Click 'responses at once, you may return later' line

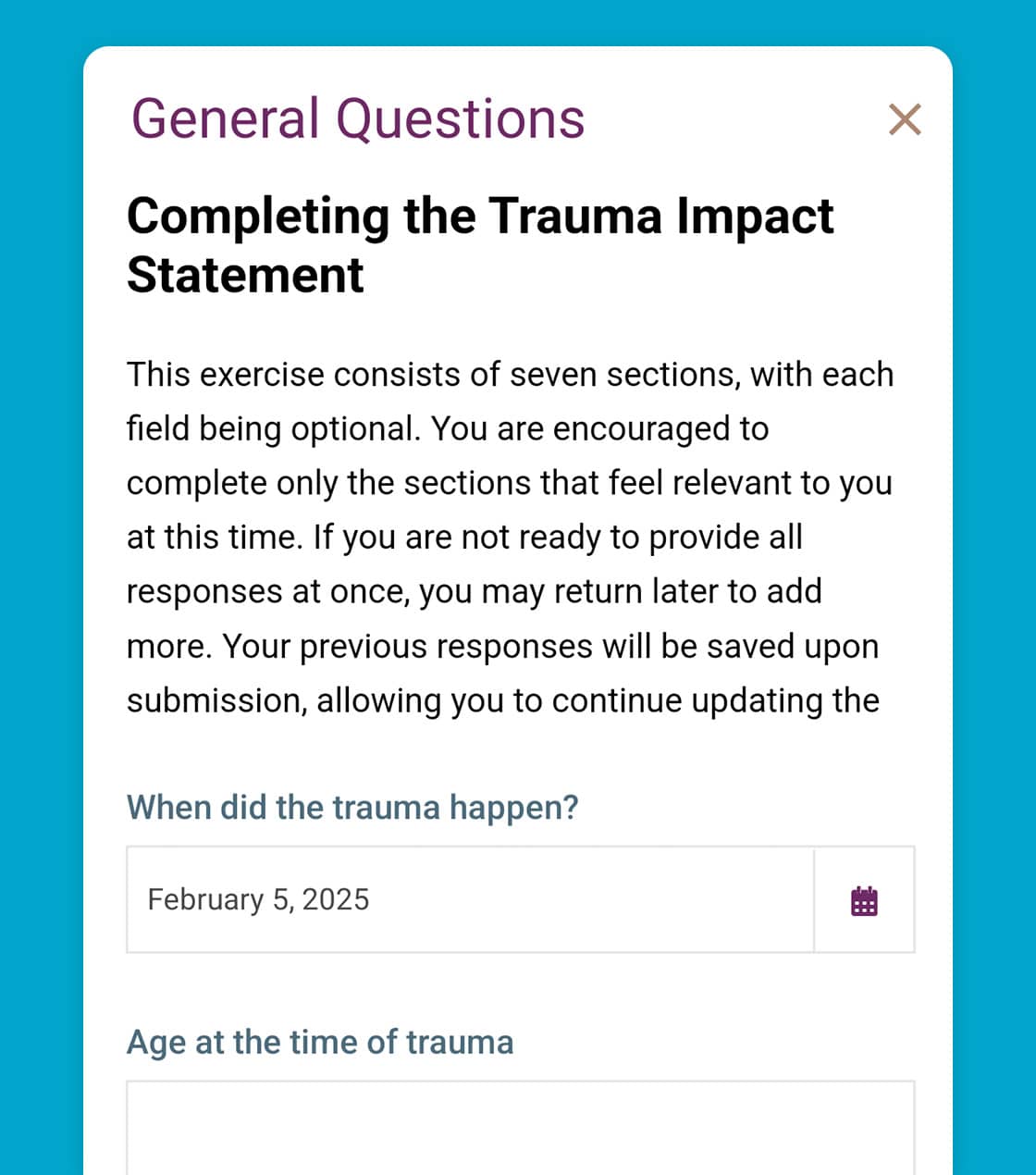474,592
